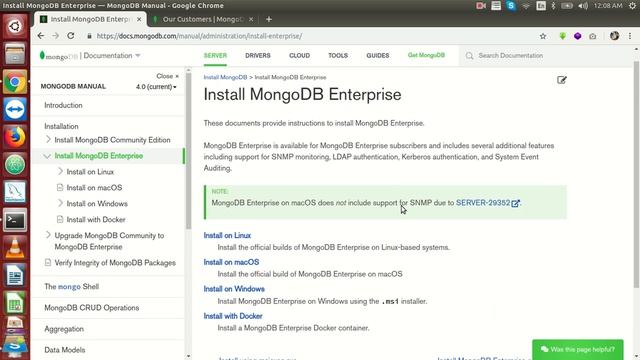Open the Aggregation section
This screenshot has width=640, height=360.
[x=64, y=329]
